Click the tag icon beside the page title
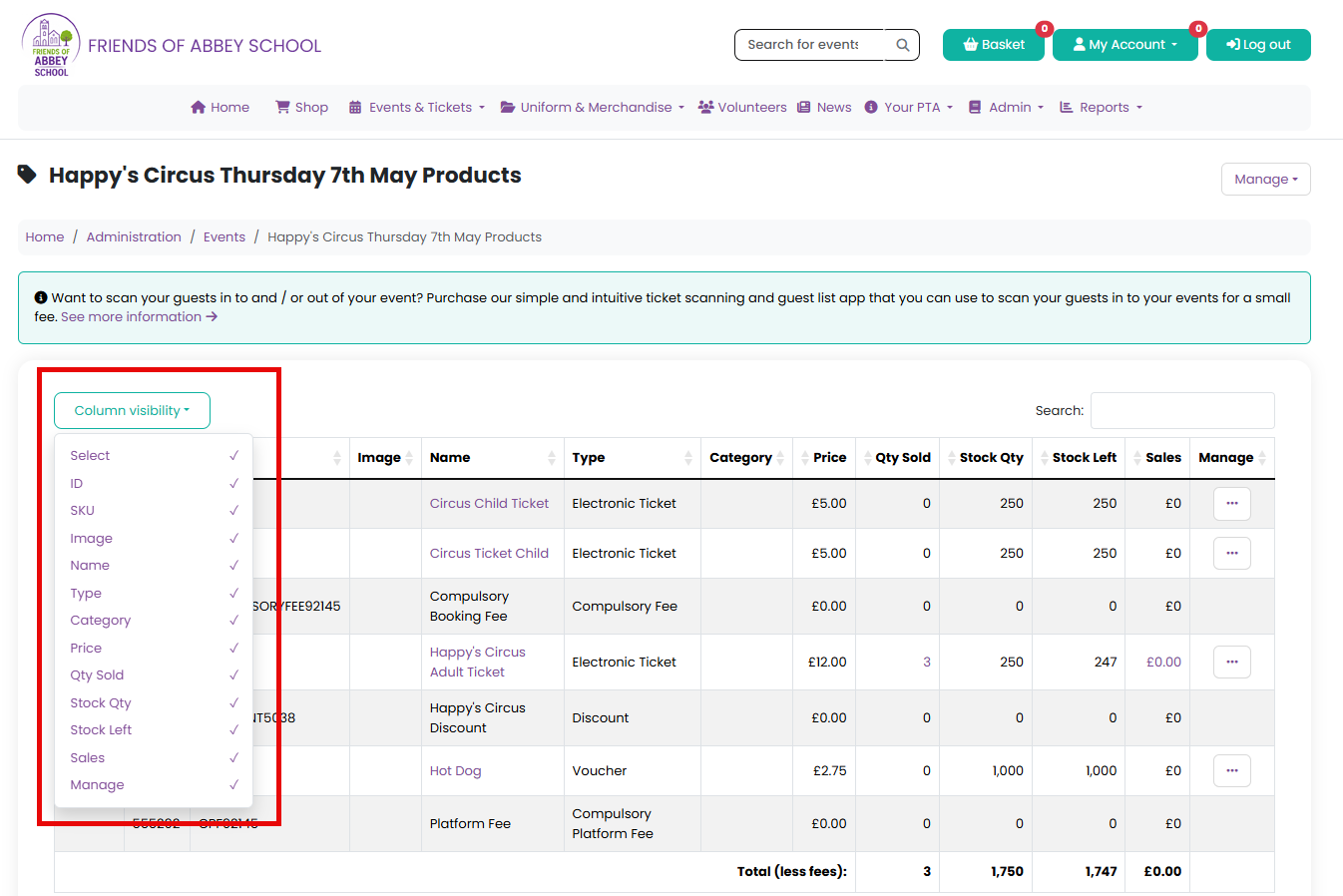This screenshot has height=896, width=1343. [28, 175]
